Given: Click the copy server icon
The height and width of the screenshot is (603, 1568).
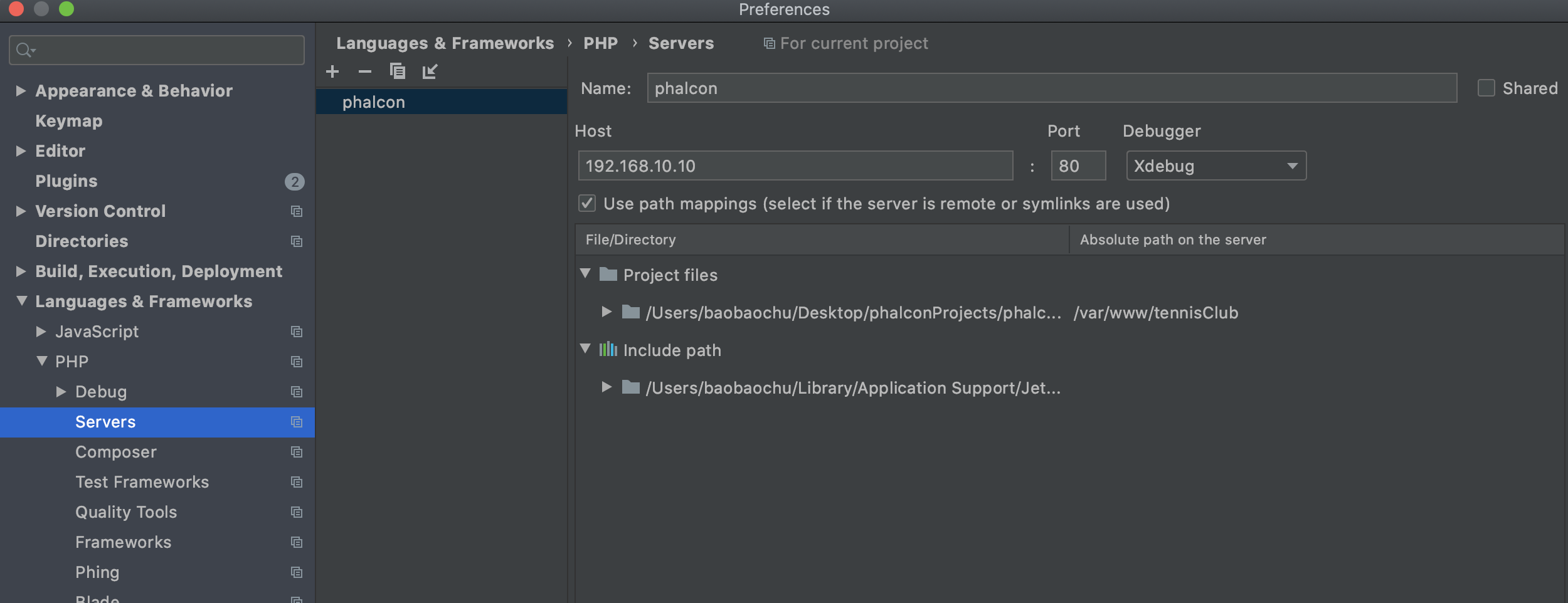Looking at the screenshot, I should point(398,71).
